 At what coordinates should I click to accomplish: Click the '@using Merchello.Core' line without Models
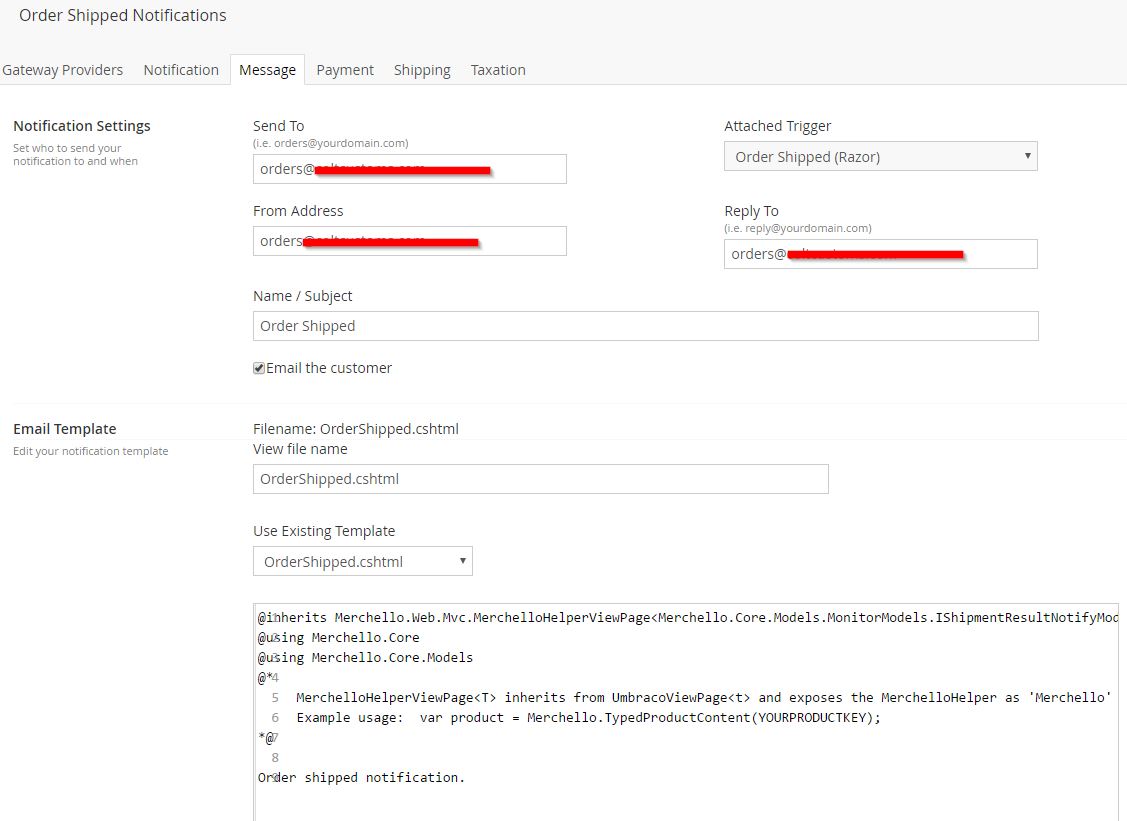(x=339, y=638)
